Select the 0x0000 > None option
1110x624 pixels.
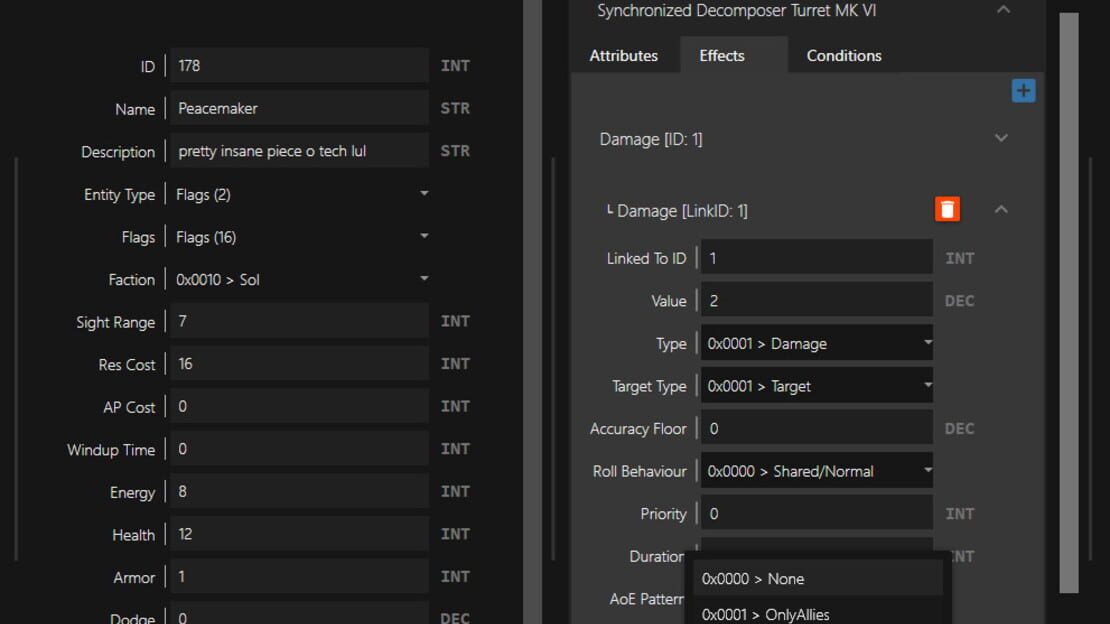point(818,579)
